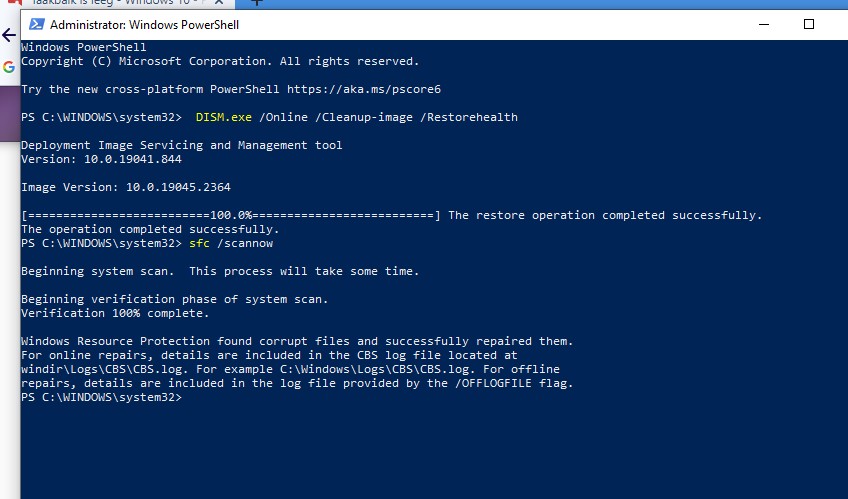Click the Google favicon behind the window
This screenshot has height=499, width=848.
[x=9, y=67]
